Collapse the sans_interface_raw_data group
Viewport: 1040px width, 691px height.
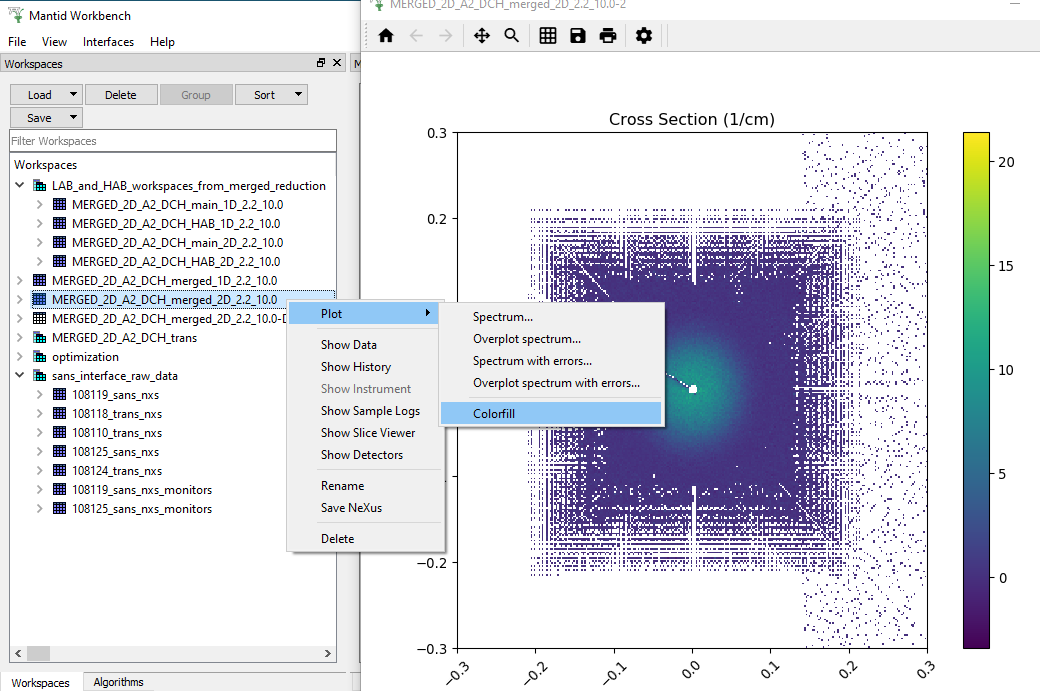click(x=20, y=376)
